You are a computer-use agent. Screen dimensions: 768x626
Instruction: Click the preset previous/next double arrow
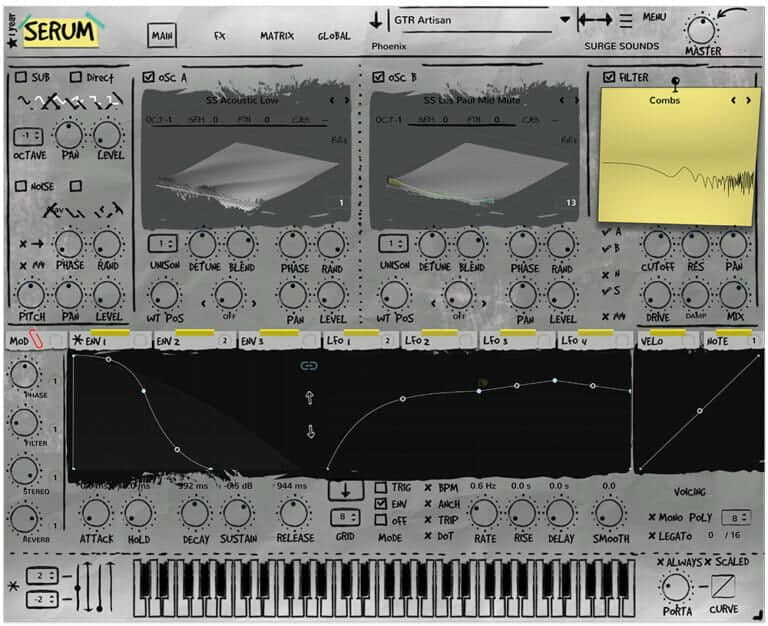pyautogui.click(x=595, y=20)
